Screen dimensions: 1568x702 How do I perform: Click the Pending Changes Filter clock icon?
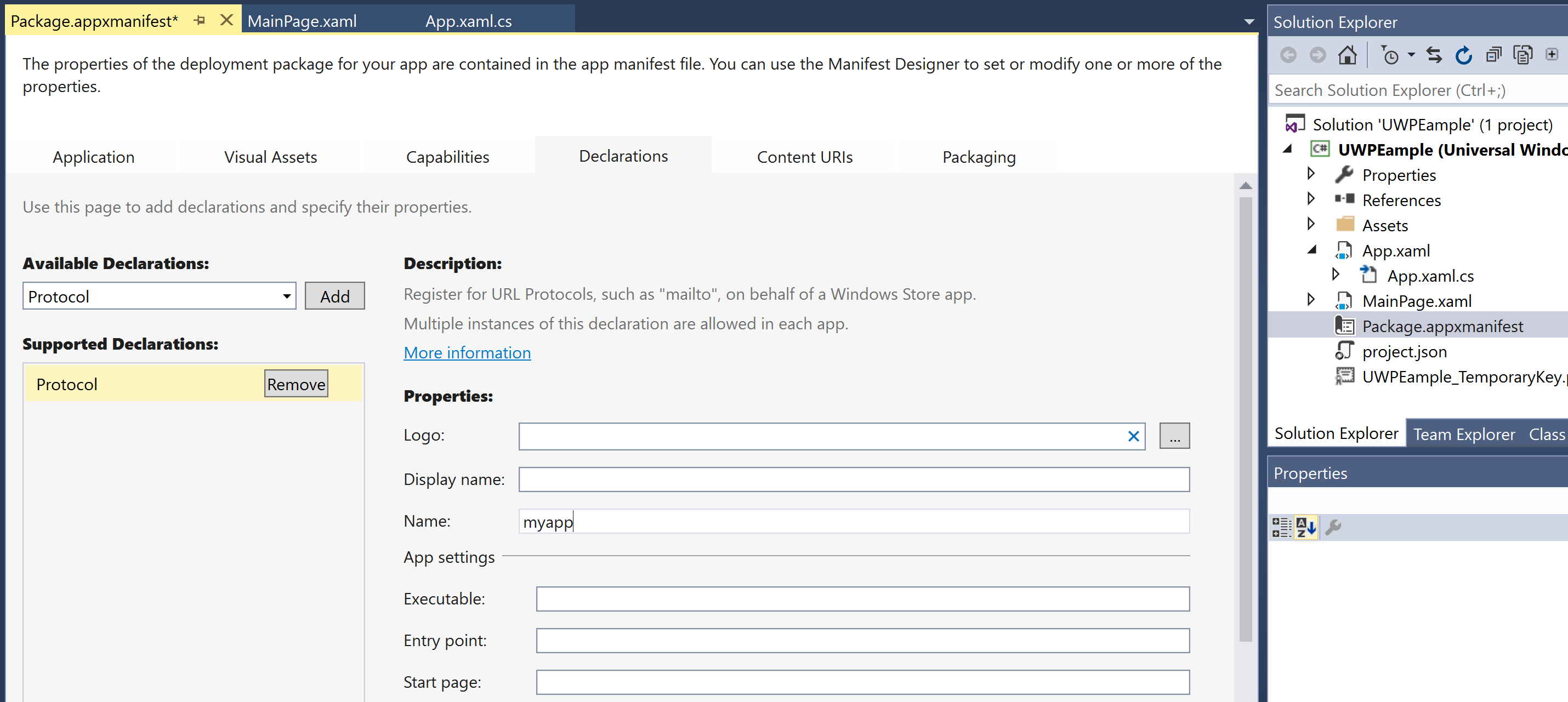pyautogui.click(x=1390, y=55)
